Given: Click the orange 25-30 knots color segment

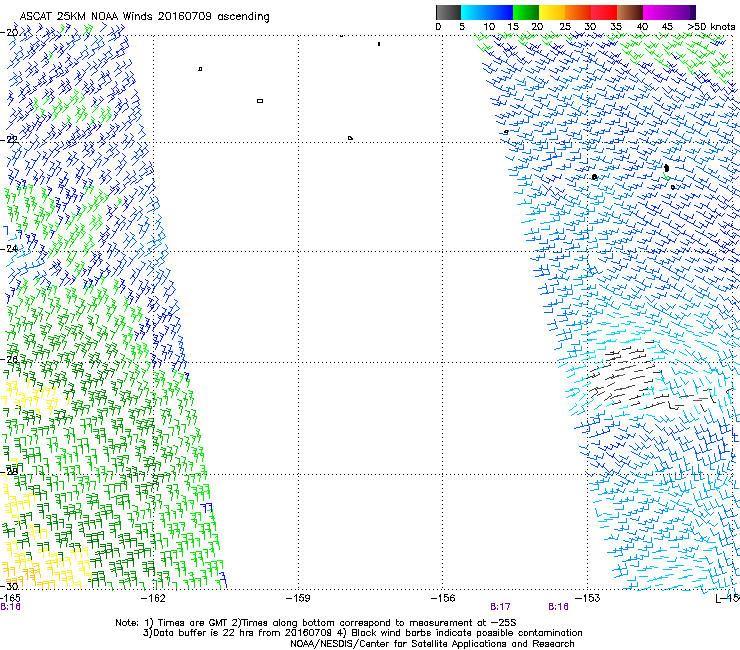Looking at the screenshot, I should pos(578,12).
